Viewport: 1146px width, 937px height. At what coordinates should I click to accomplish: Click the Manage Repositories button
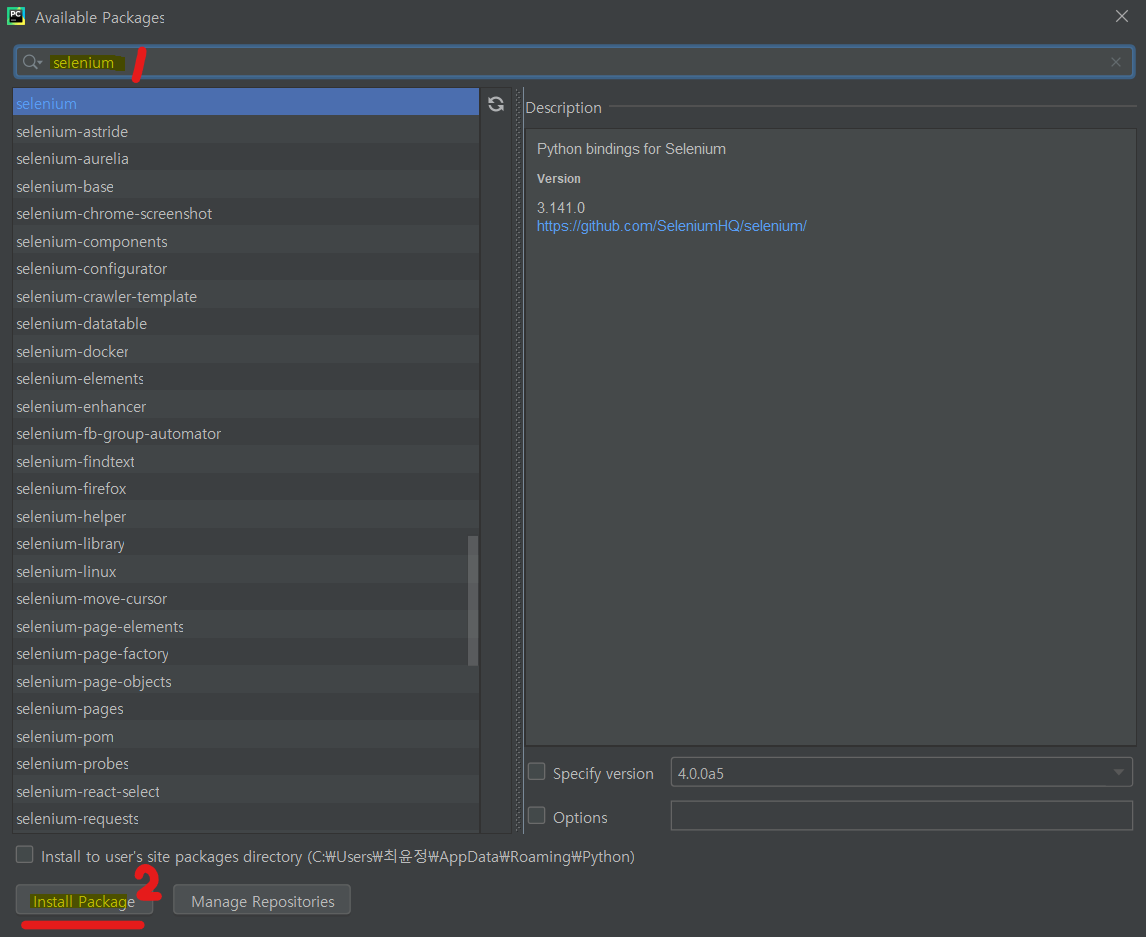coord(262,900)
